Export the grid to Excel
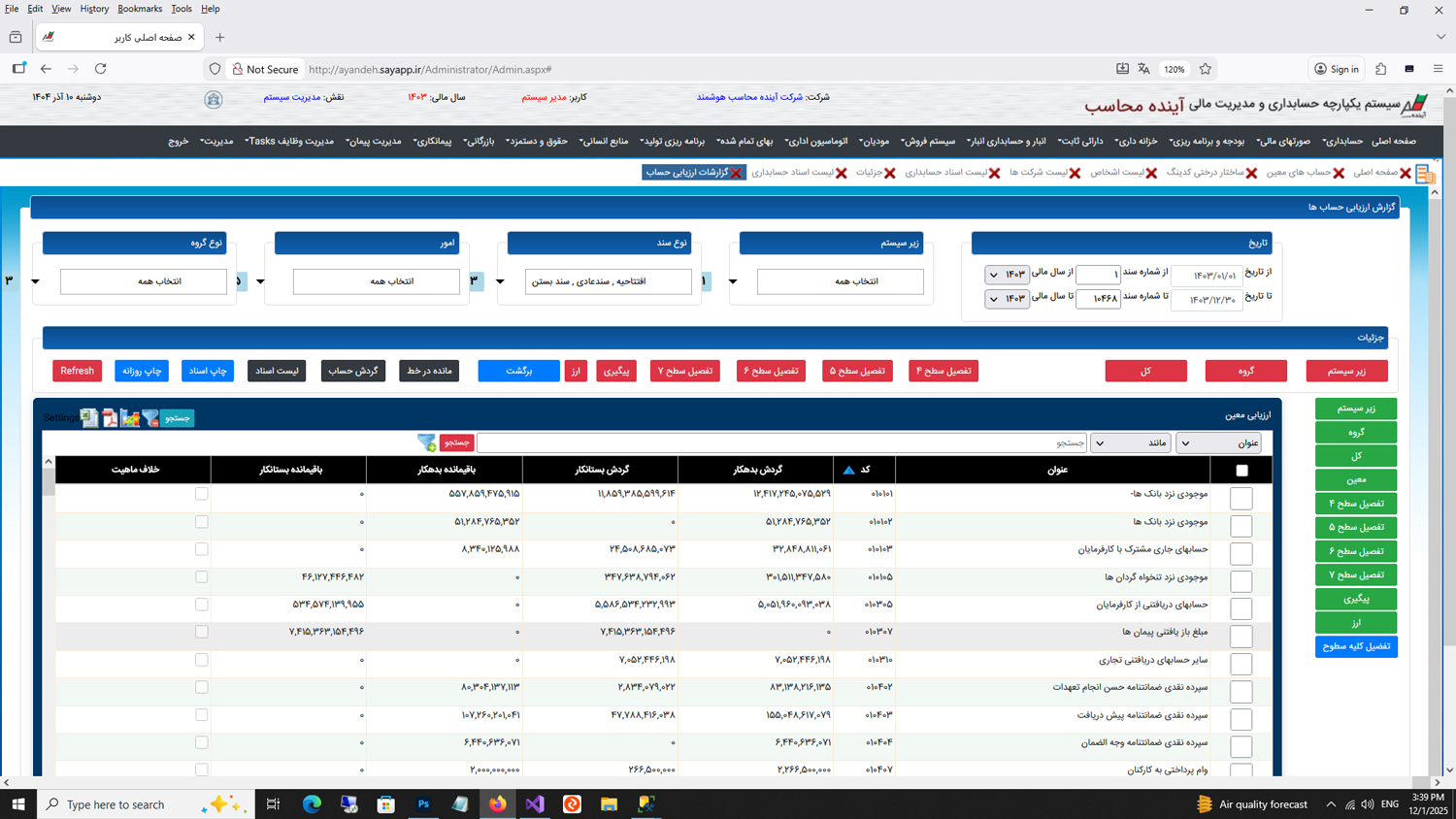The image size is (1456, 819). 89,417
